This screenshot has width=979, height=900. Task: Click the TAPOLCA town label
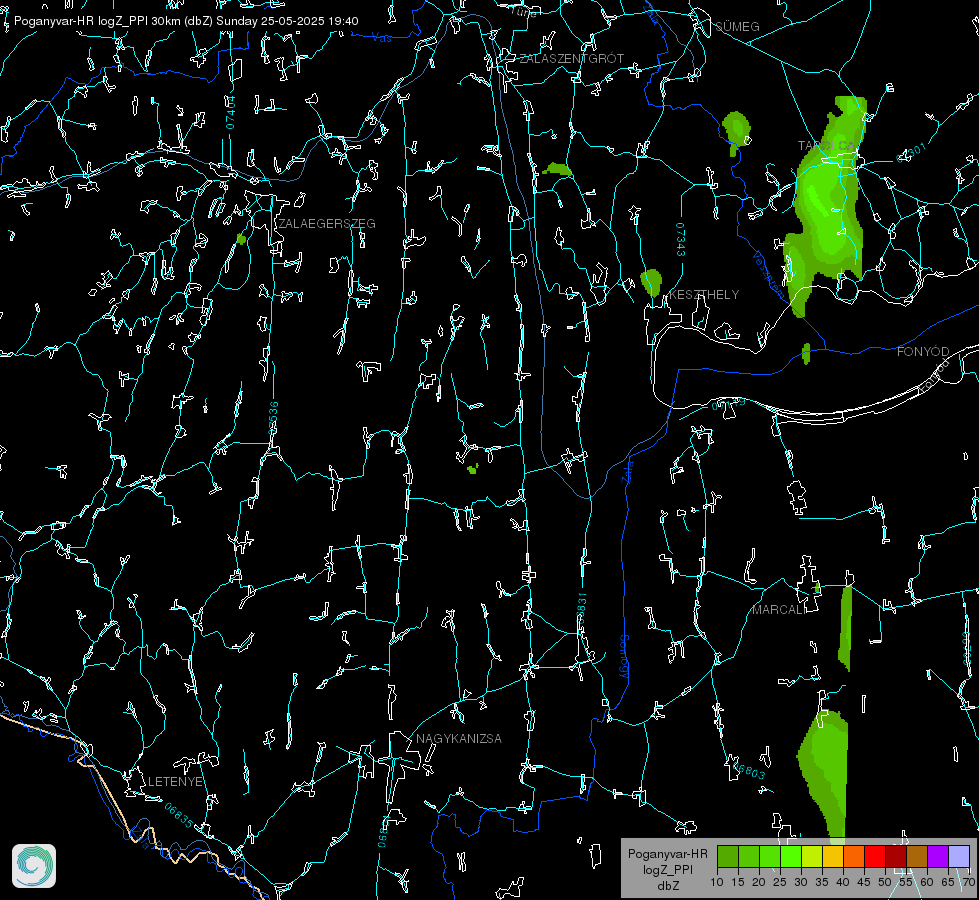pos(826,146)
